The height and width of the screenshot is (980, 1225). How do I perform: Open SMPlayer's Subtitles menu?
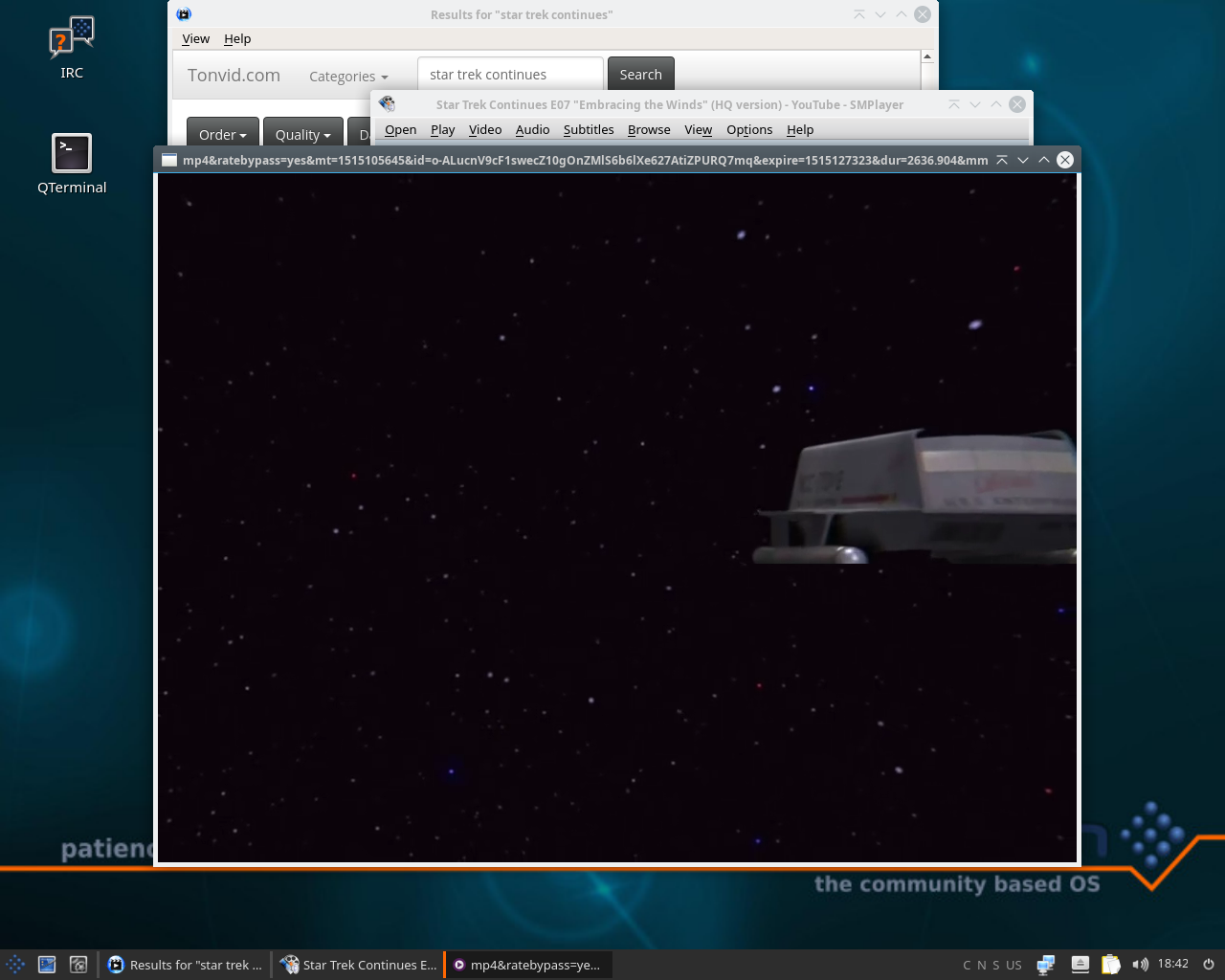[x=589, y=130]
